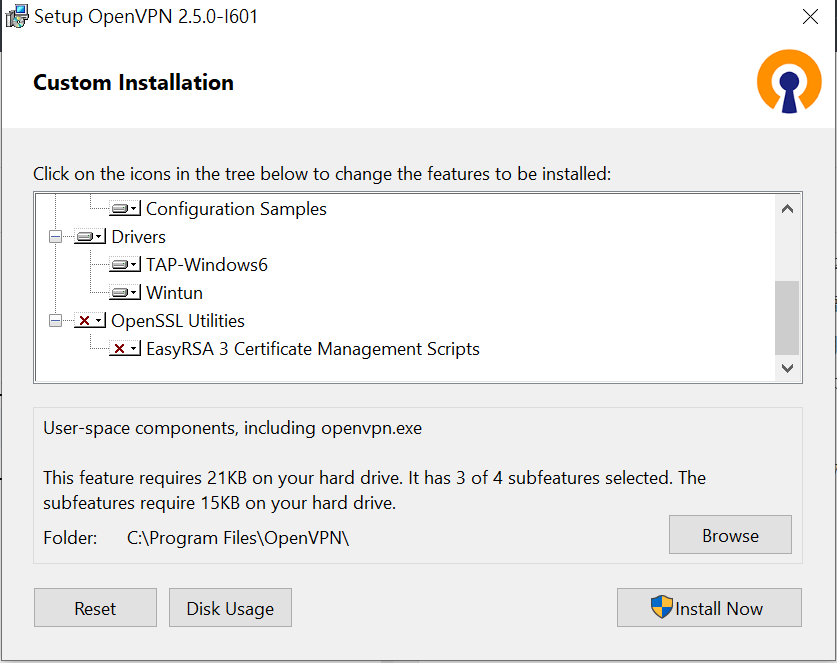Click the feature tree scrollbar up arrow
This screenshot has width=837, height=663.
click(787, 209)
